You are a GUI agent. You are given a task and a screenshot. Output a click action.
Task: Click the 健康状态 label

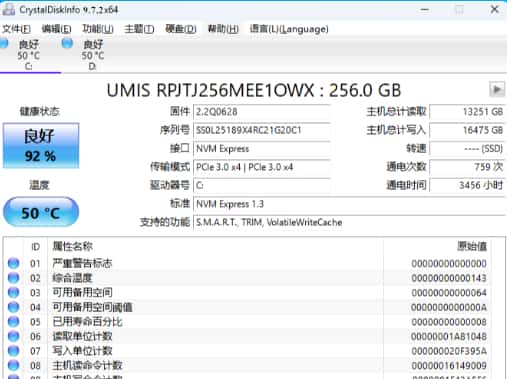[40, 111]
